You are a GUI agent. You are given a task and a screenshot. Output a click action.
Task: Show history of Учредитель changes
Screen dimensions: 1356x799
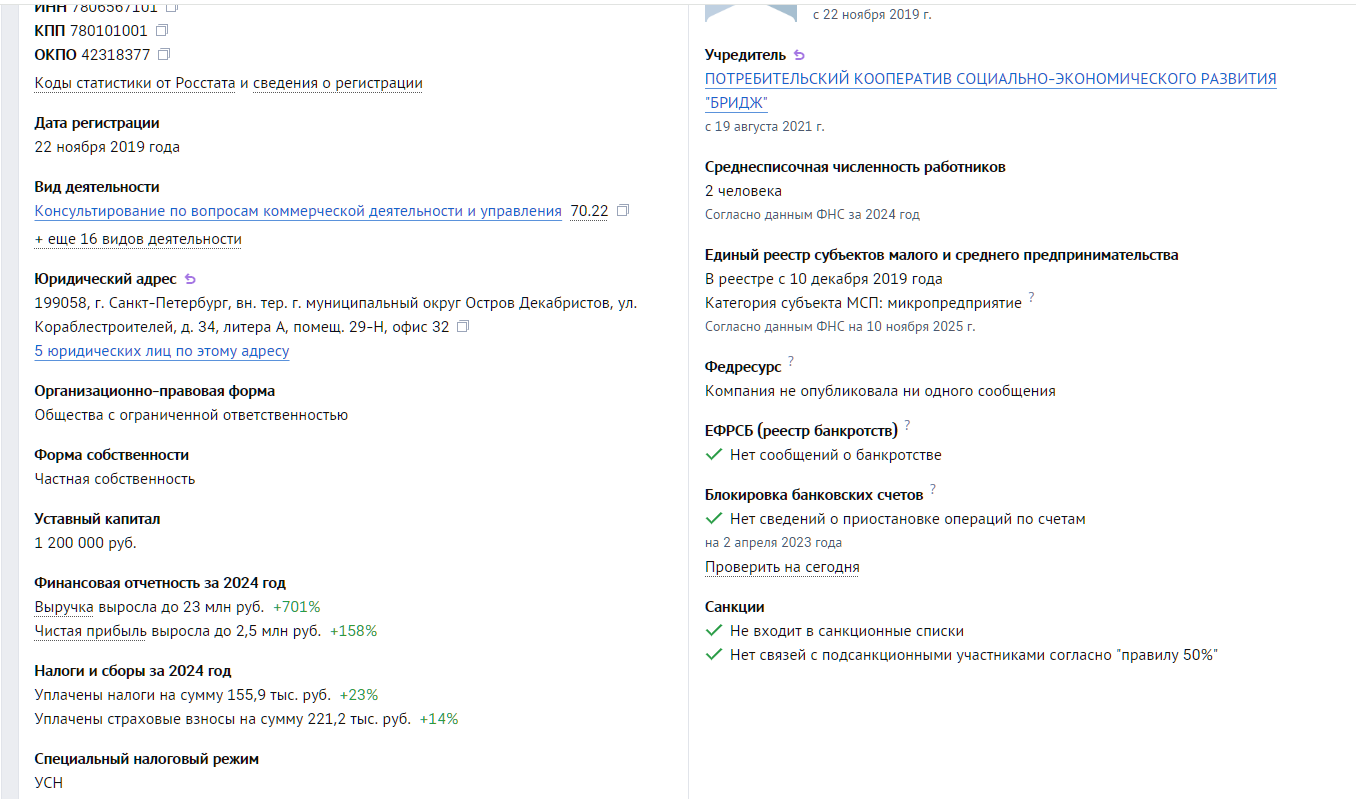point(798,55)
